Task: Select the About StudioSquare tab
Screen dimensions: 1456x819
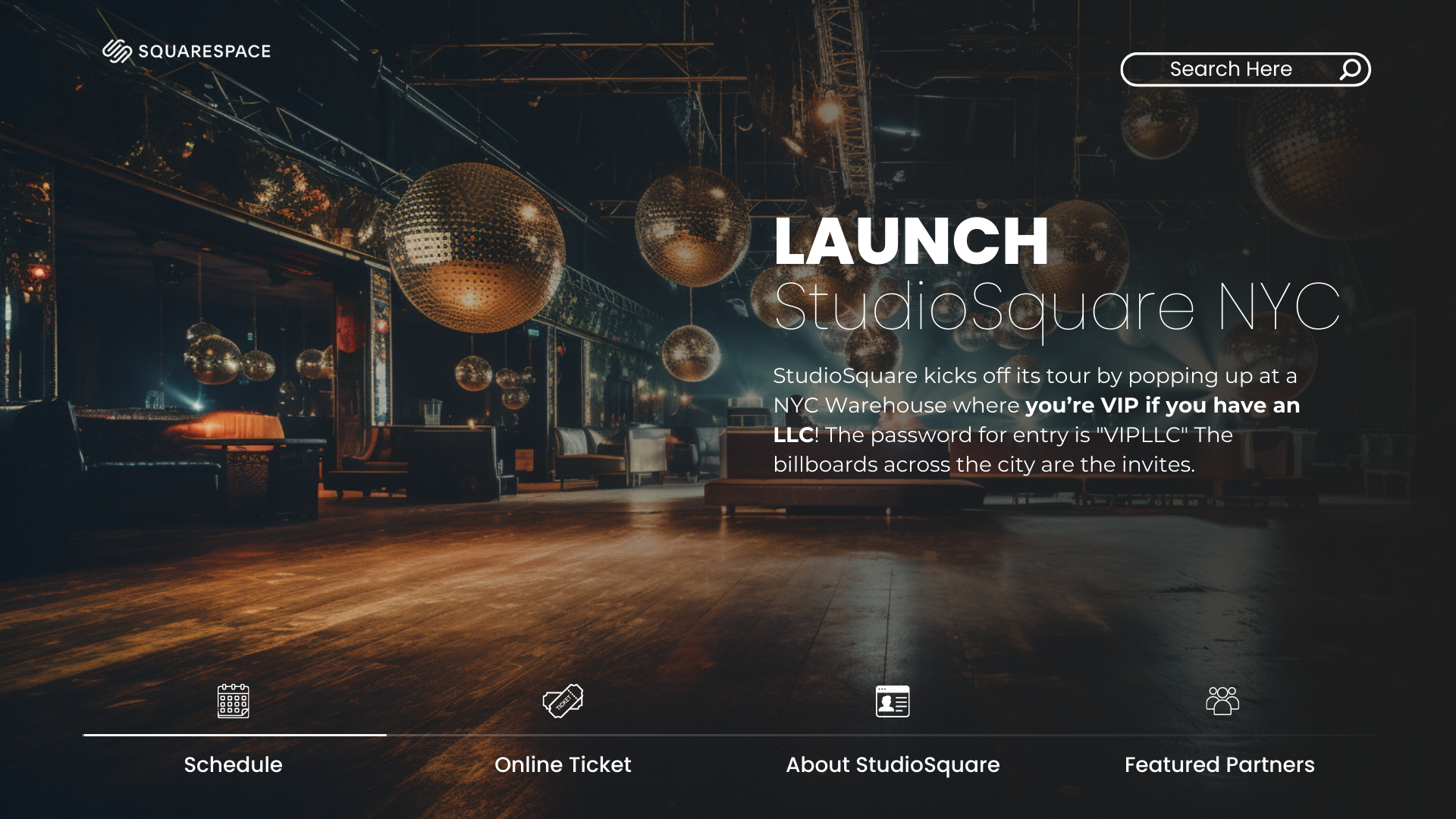Action: [x=893, y=764]
